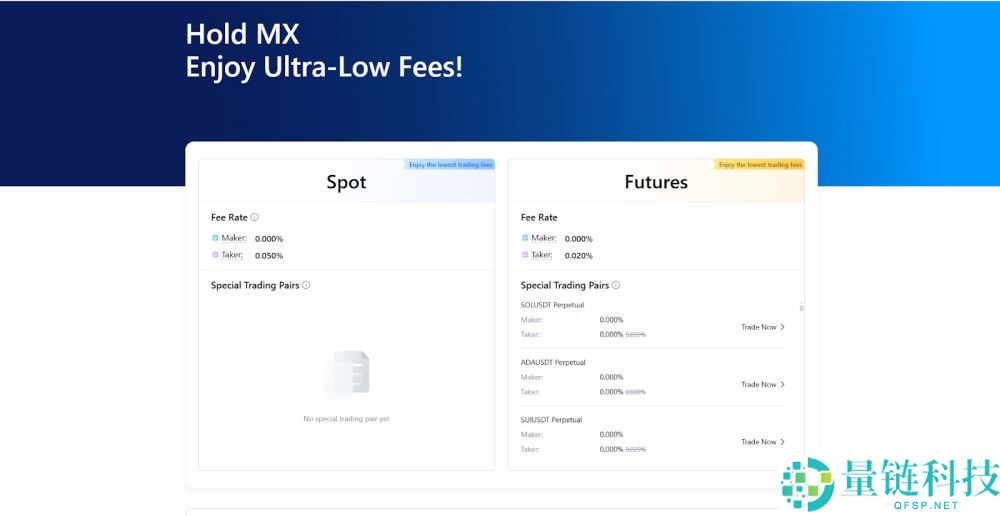Click the yellow lowest trading fees badge on Futures
Image resolution: width=1000 pixels, height=516 pixels.
coord(760,165)
